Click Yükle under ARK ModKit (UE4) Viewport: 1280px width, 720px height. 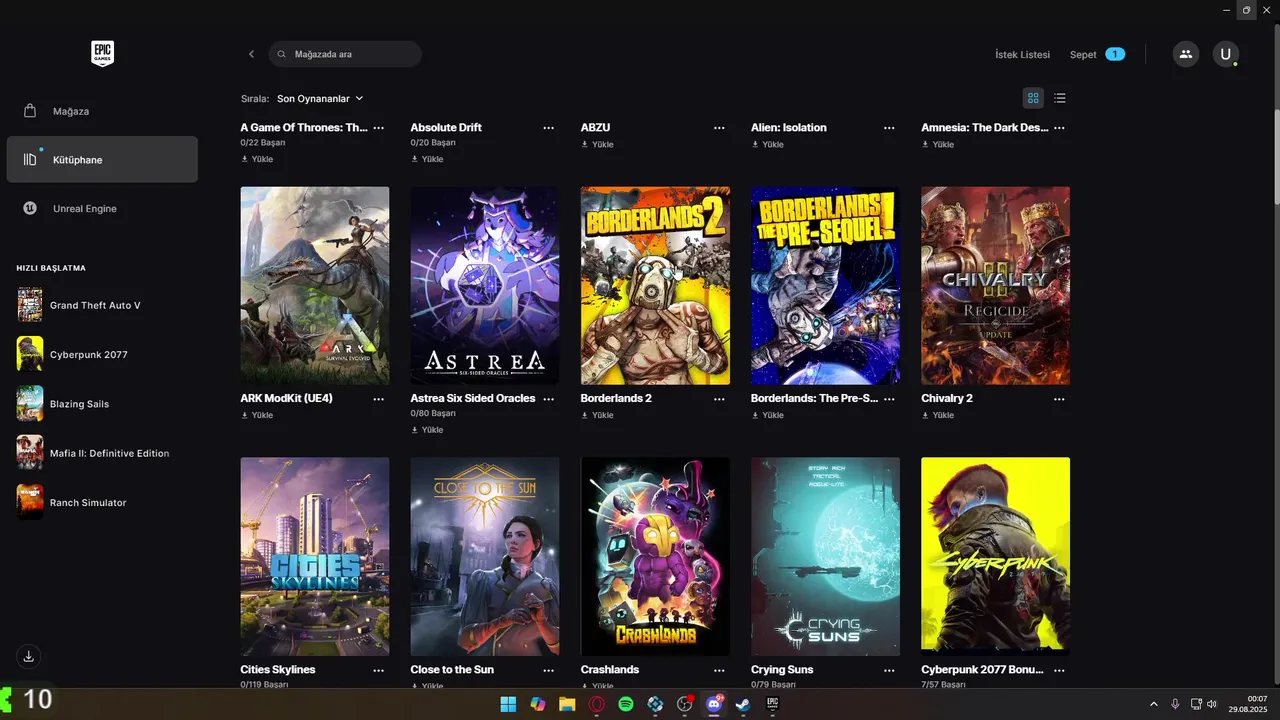click(x=257, y=415)
